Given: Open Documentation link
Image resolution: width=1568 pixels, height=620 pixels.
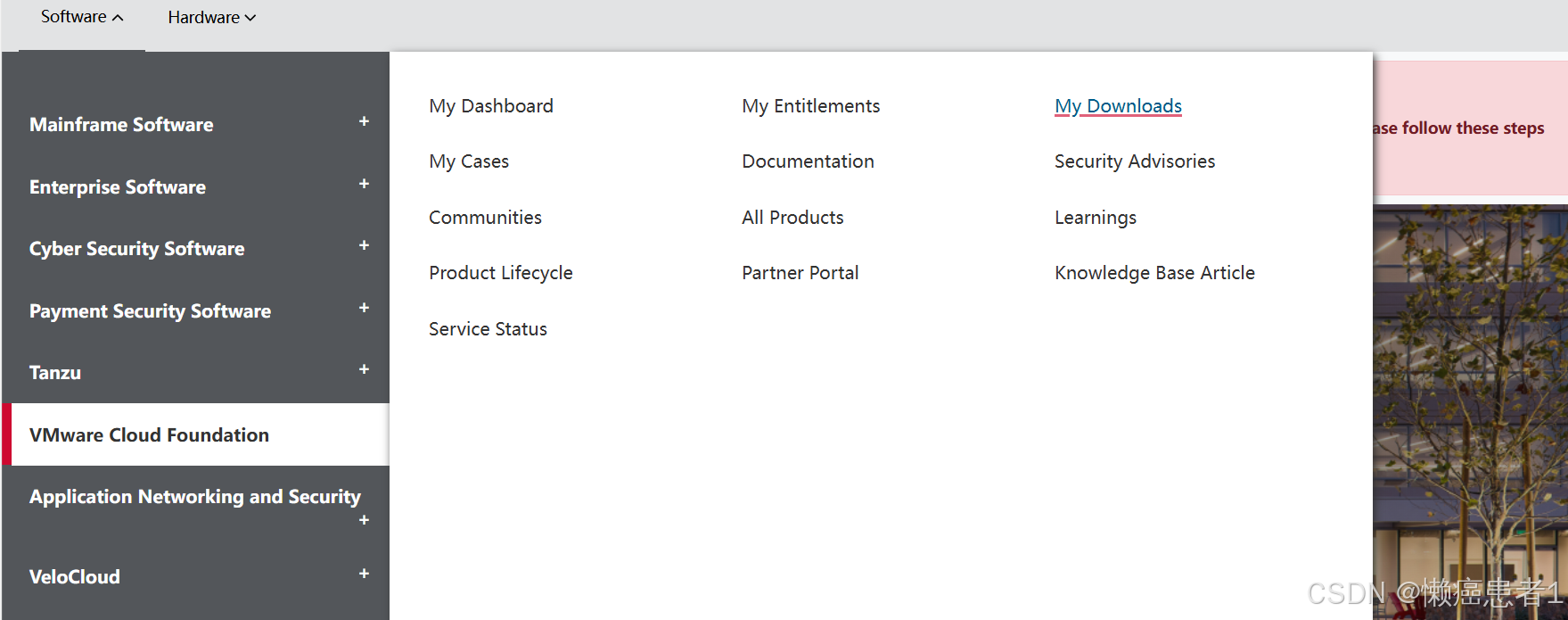Looking at the screenshot, I should 808,161.
